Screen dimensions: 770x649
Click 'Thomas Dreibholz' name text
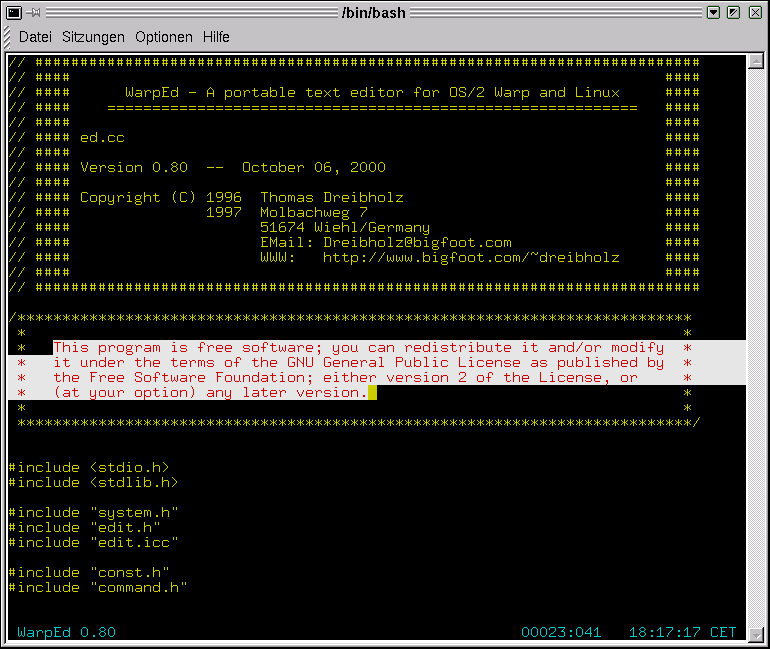332,197
